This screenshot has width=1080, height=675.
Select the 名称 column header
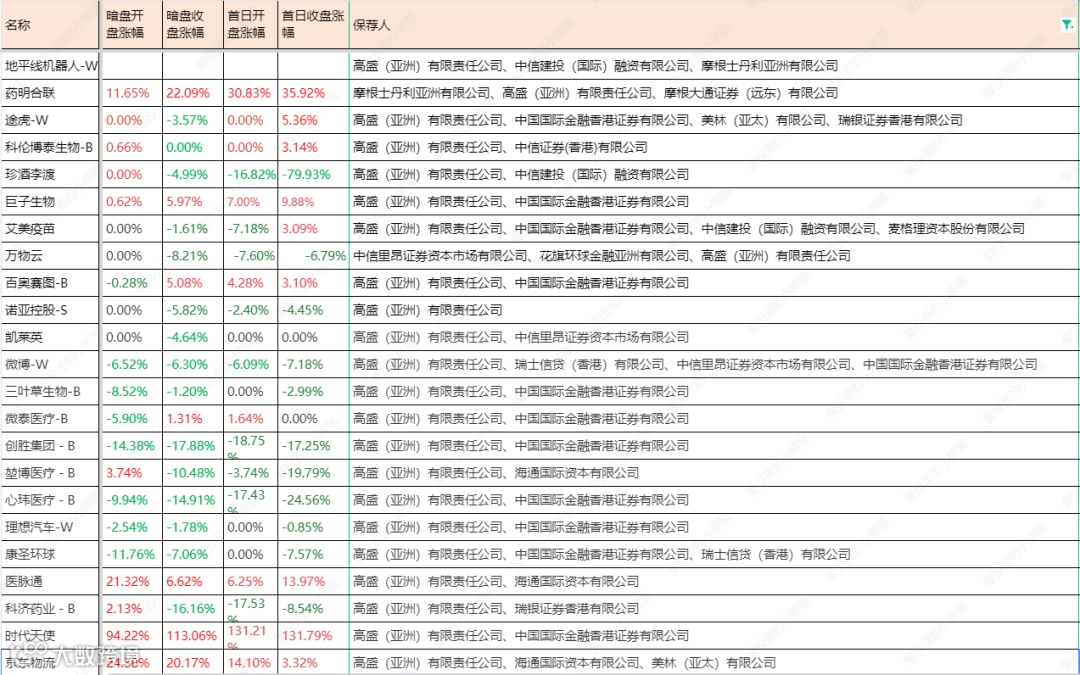pos(50,25)
